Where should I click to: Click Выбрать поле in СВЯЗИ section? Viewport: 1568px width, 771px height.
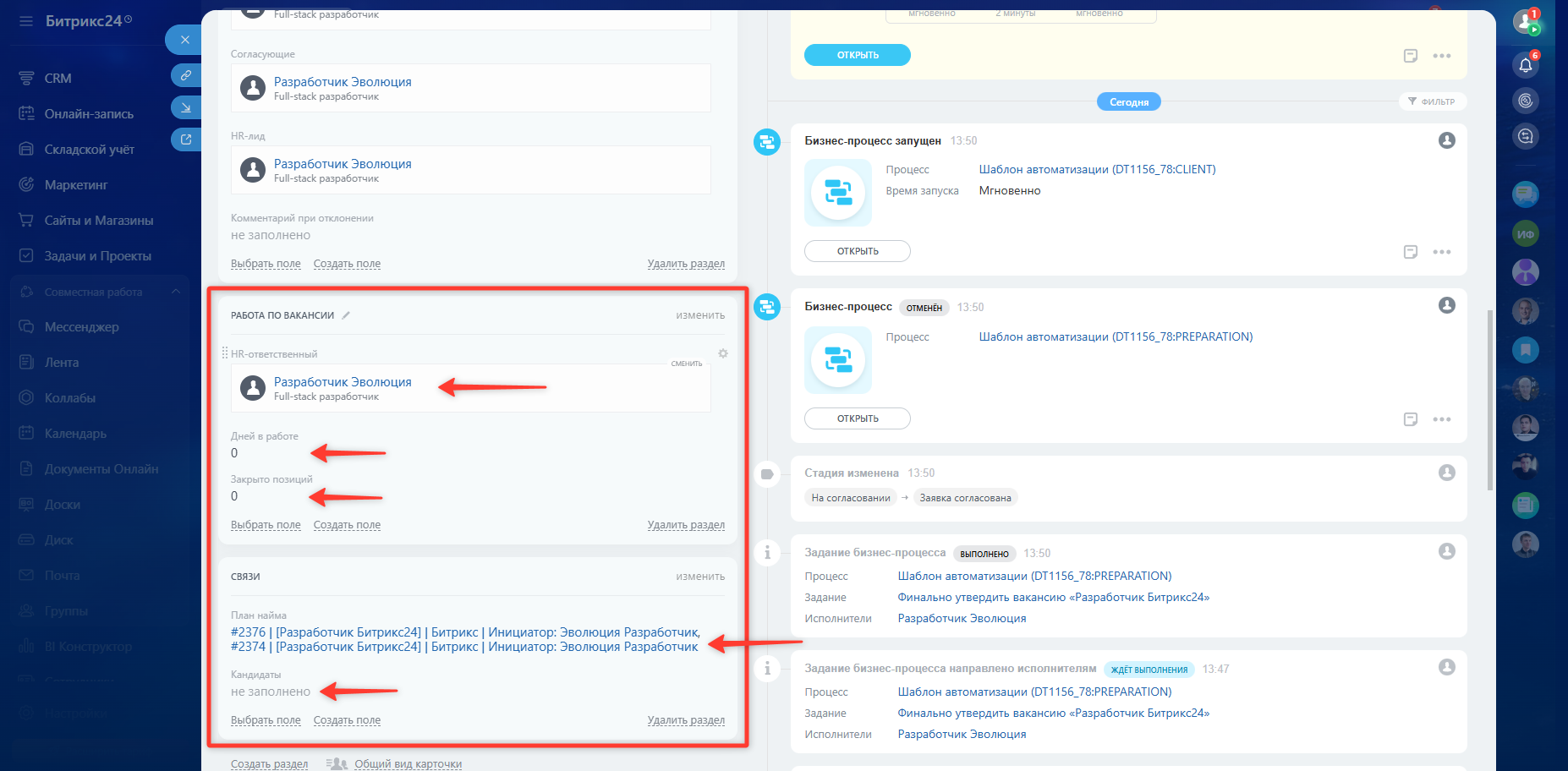point(266,720)
